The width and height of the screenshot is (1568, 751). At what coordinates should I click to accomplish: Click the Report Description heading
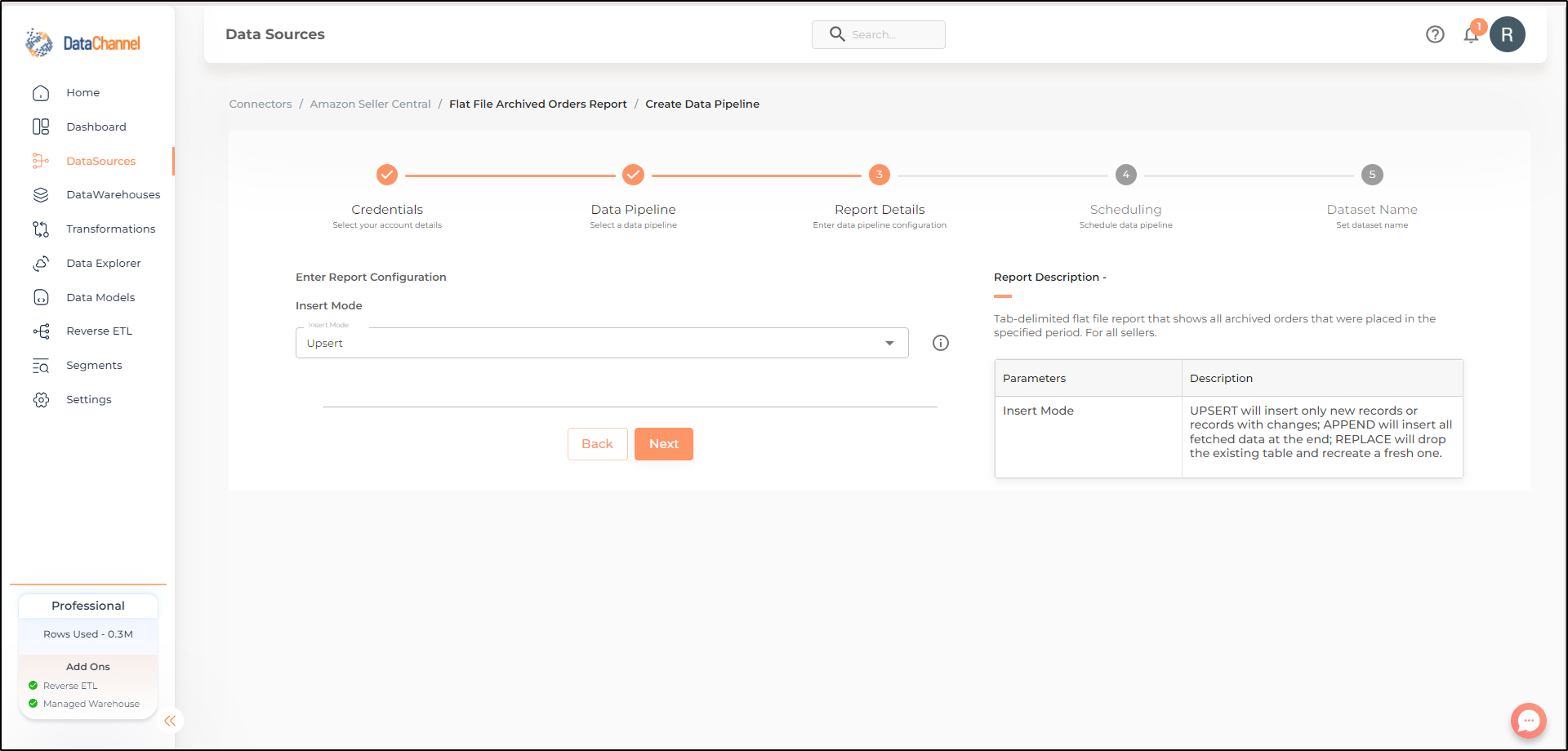click(1050, 278)
